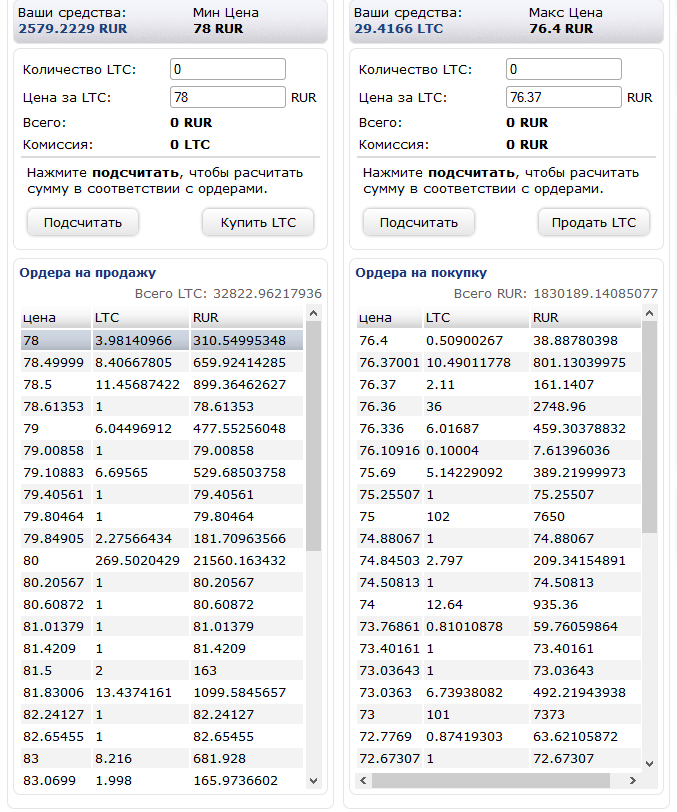
Task: Select buy order at price 75.69
Action: point(498,472)
